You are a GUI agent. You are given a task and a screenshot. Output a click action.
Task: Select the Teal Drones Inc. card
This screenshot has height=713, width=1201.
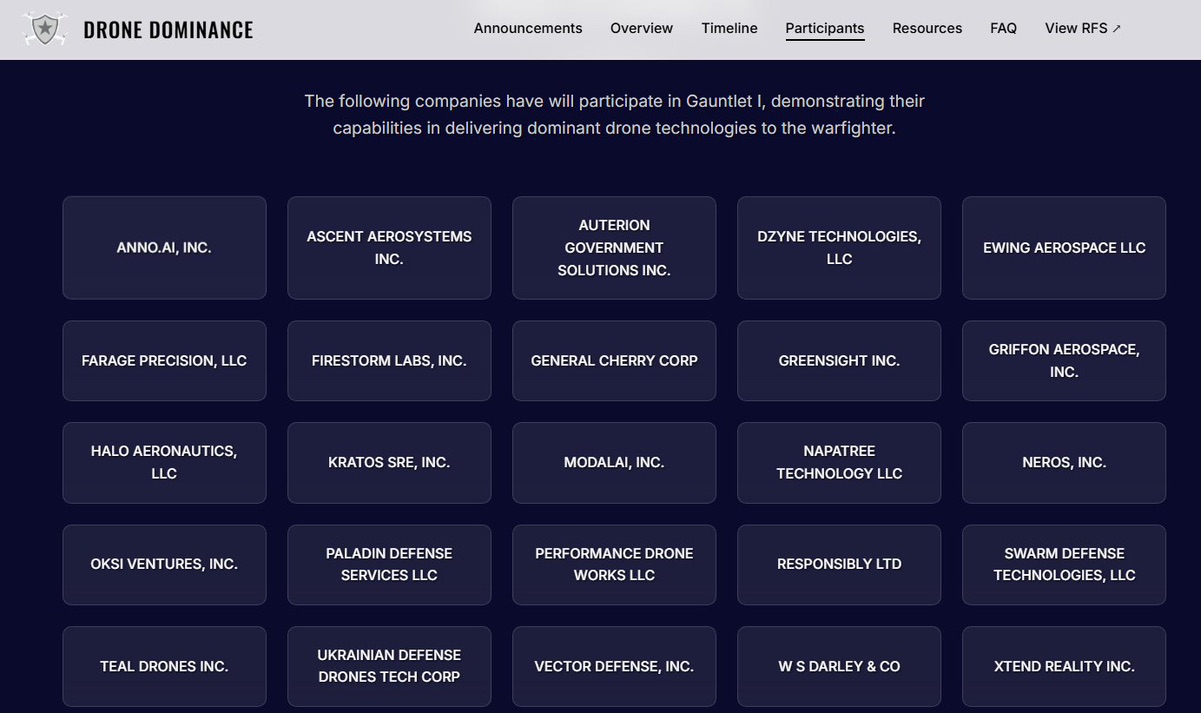click(x=164, y=667)
